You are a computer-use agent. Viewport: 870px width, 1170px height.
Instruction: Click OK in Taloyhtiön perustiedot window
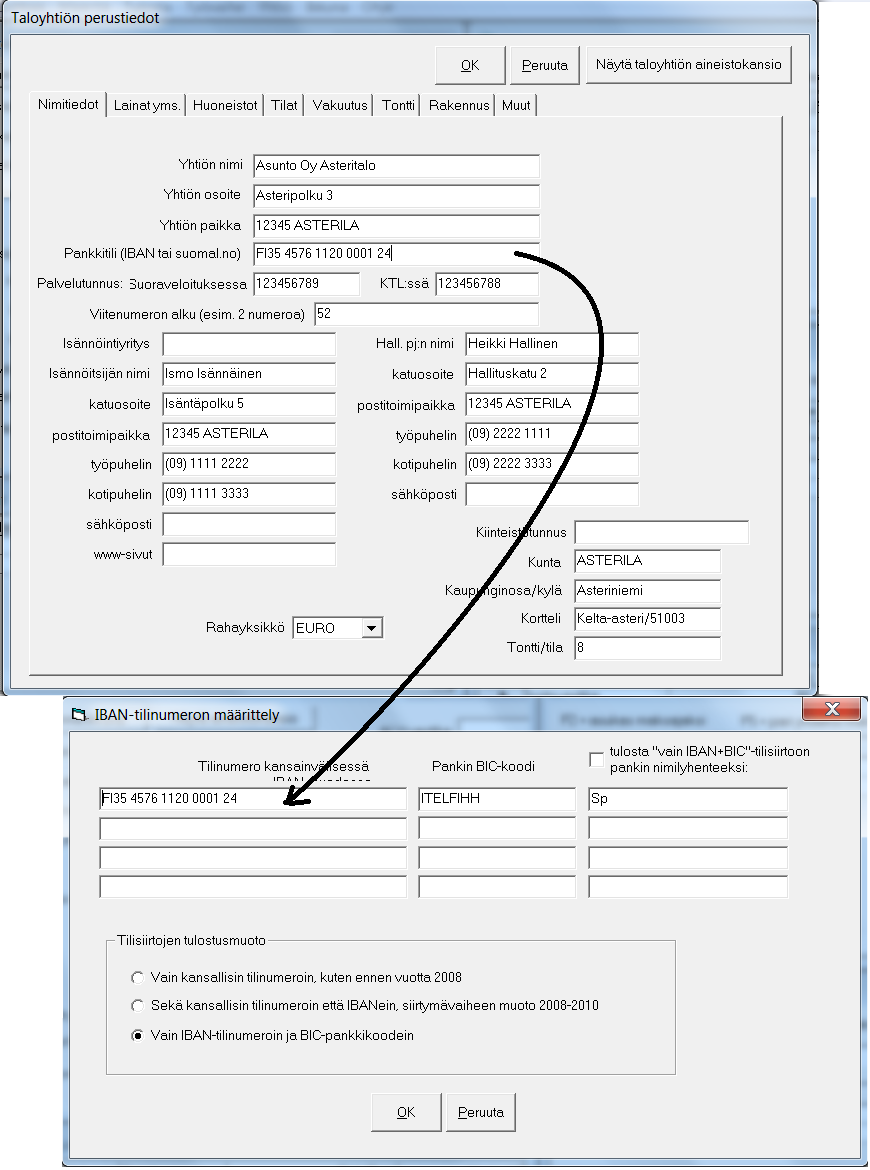point(470,66)
